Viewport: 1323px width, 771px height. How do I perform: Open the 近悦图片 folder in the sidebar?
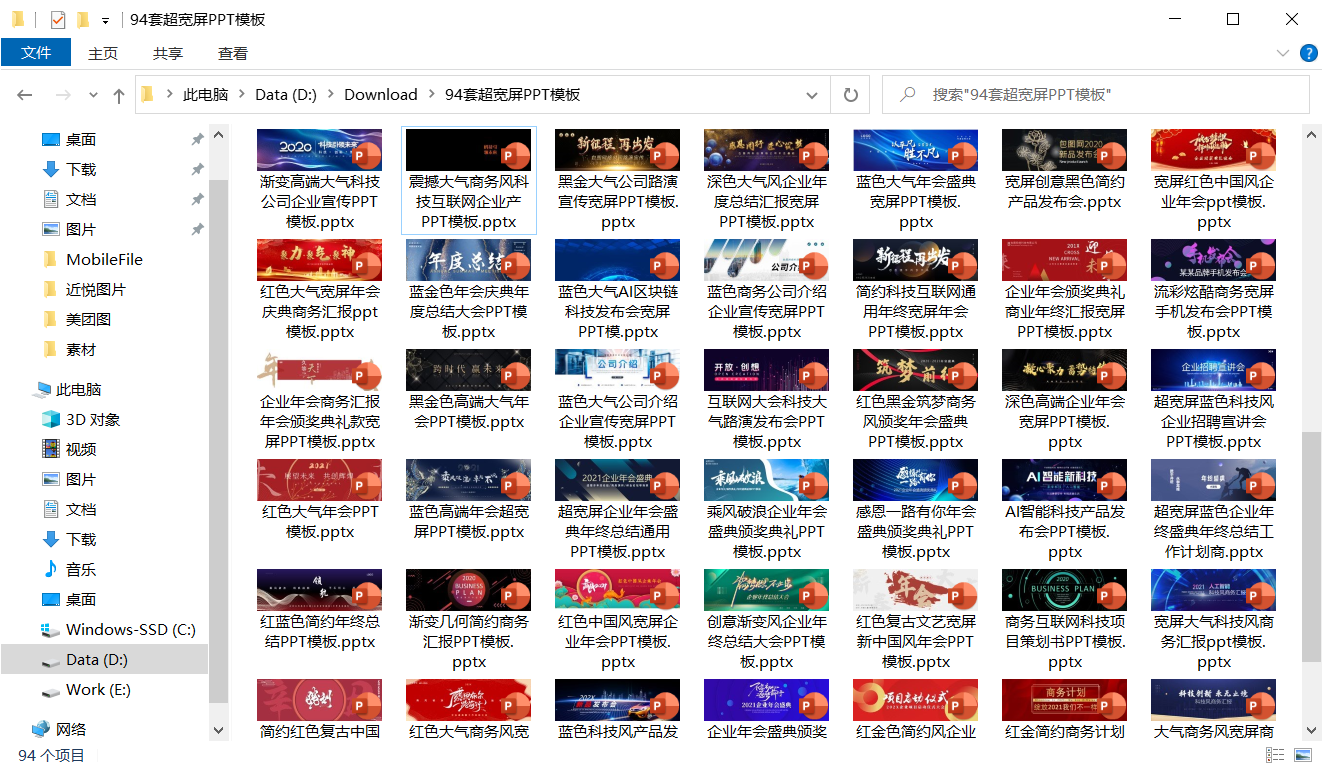point(96,289)
